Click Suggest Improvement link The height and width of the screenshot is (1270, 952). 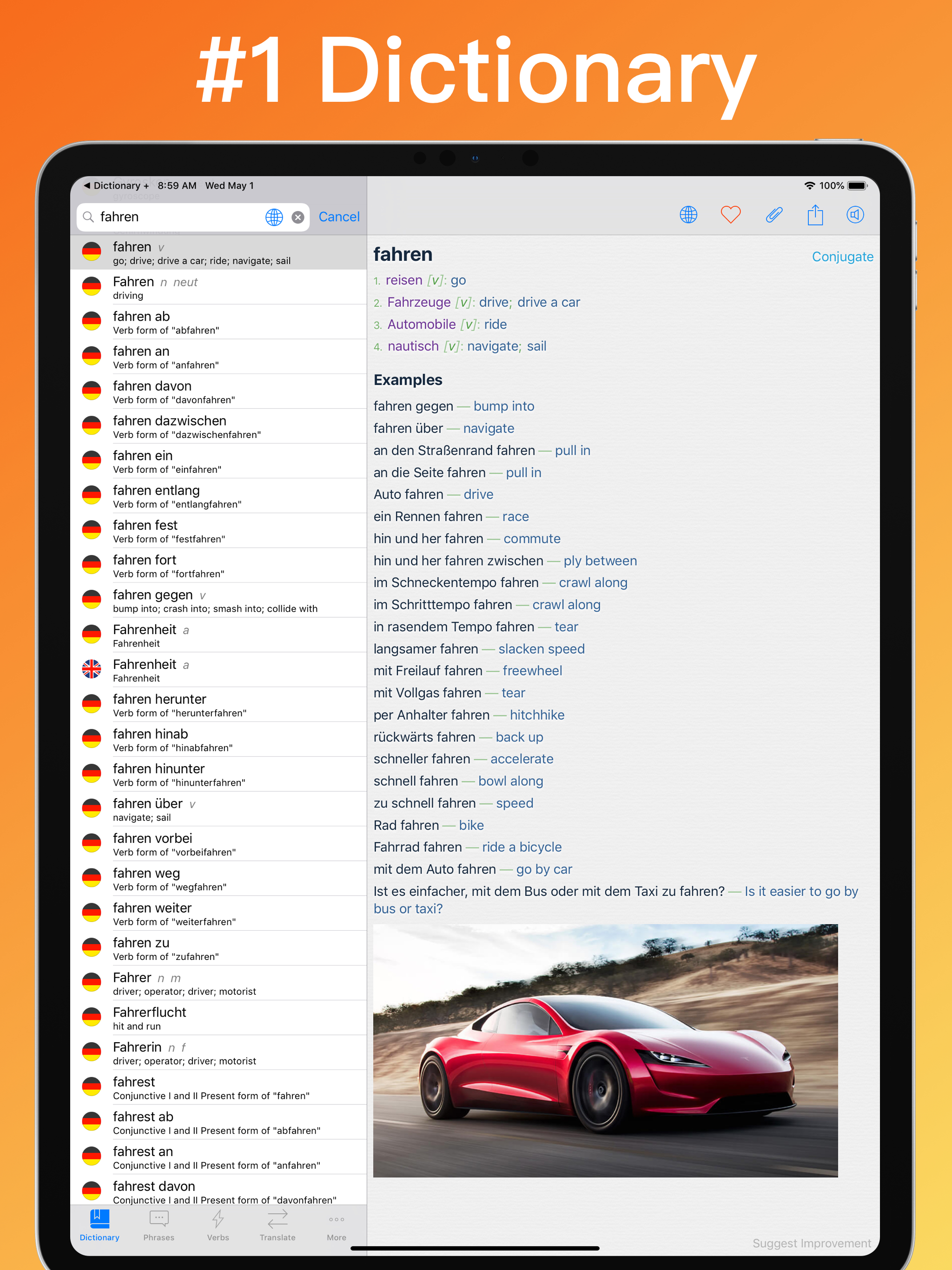tap(811, 1243)
